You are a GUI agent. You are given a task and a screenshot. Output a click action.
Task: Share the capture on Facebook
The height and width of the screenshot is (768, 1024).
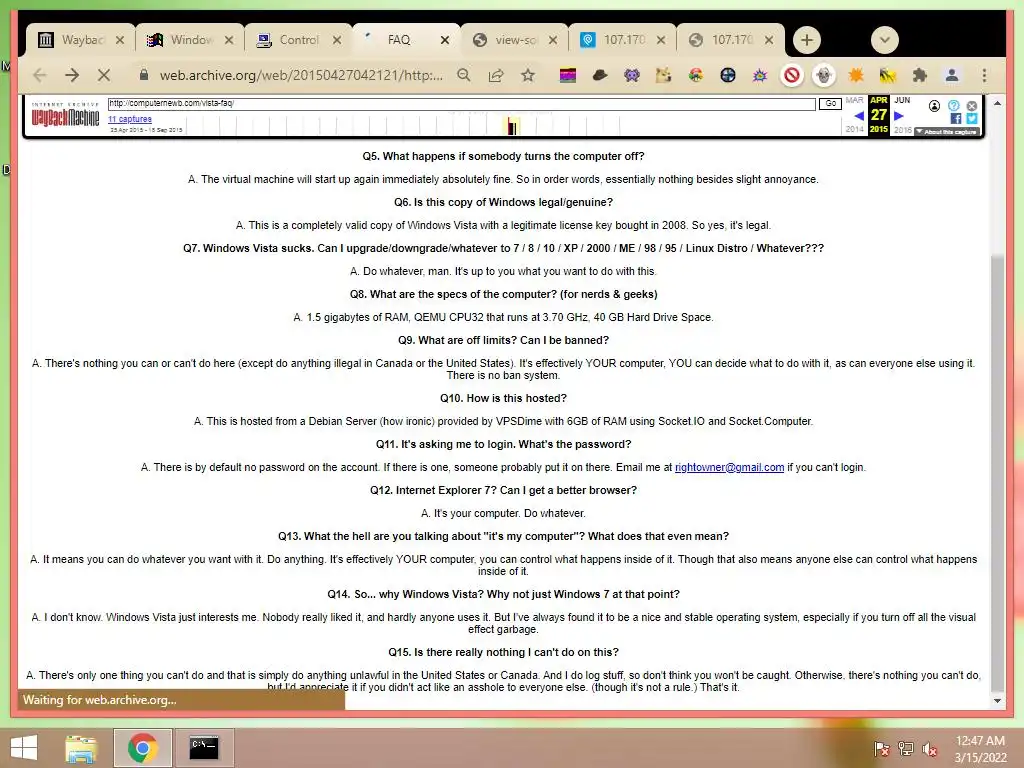point(955,118)
